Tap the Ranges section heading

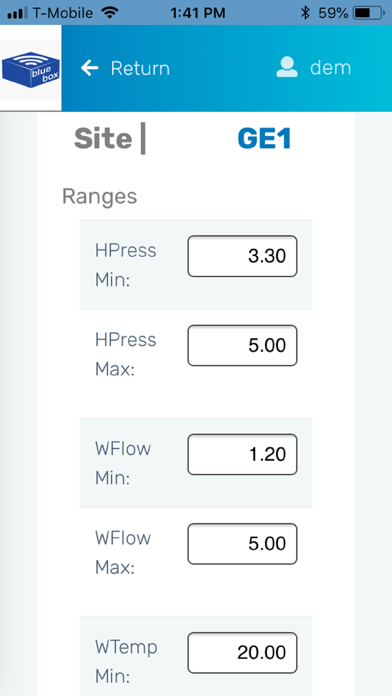[x=99, y=196]
